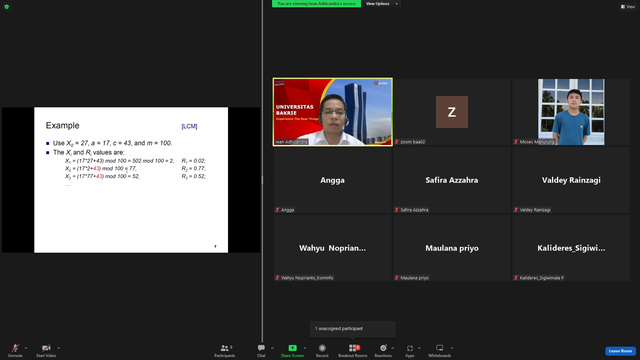Select Iwan Adhicandra's video tile
The image size is (640, 360).
point(333,112)
